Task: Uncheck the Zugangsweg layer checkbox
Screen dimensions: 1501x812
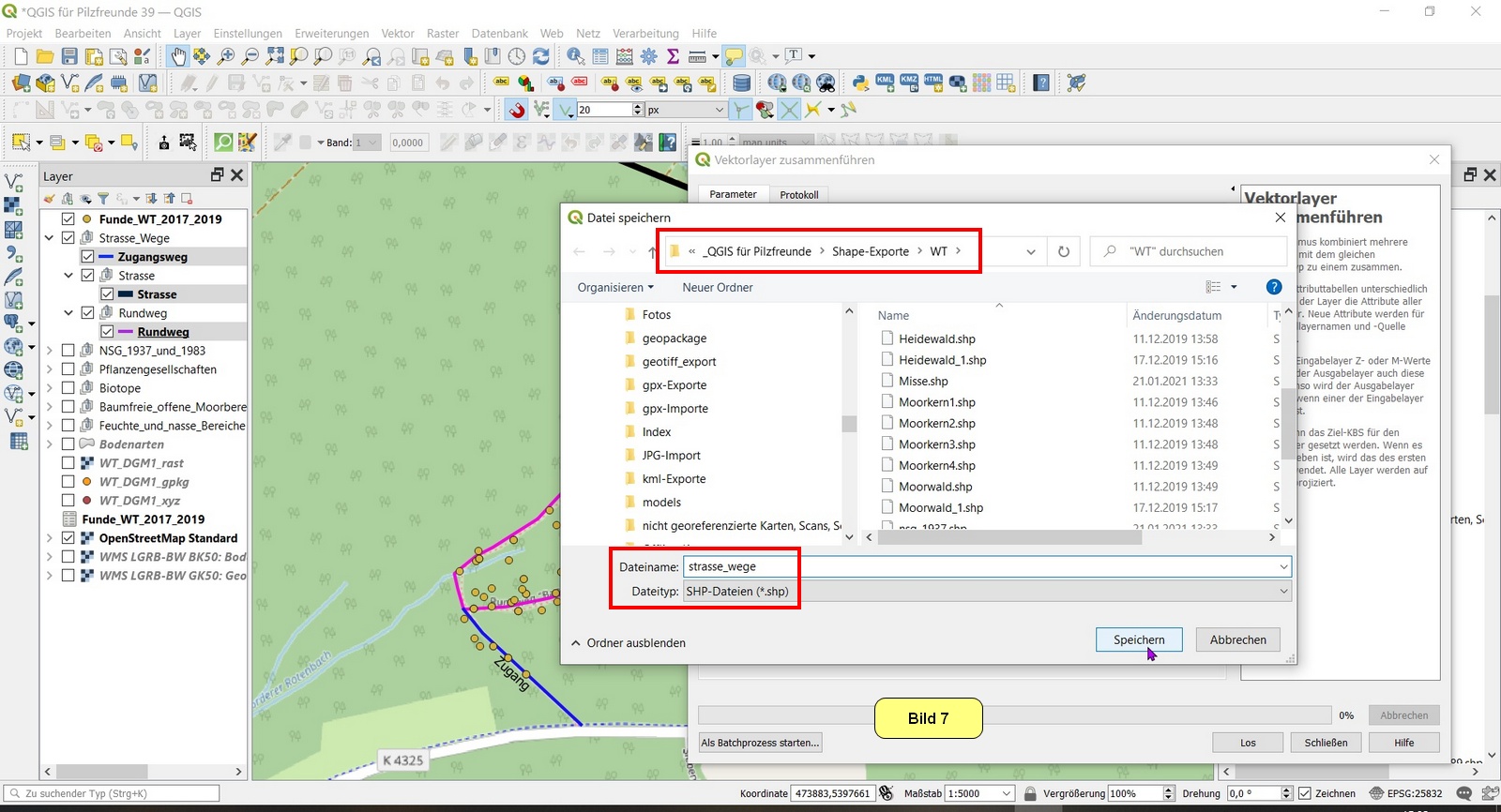Action: (x=87, y=257)
